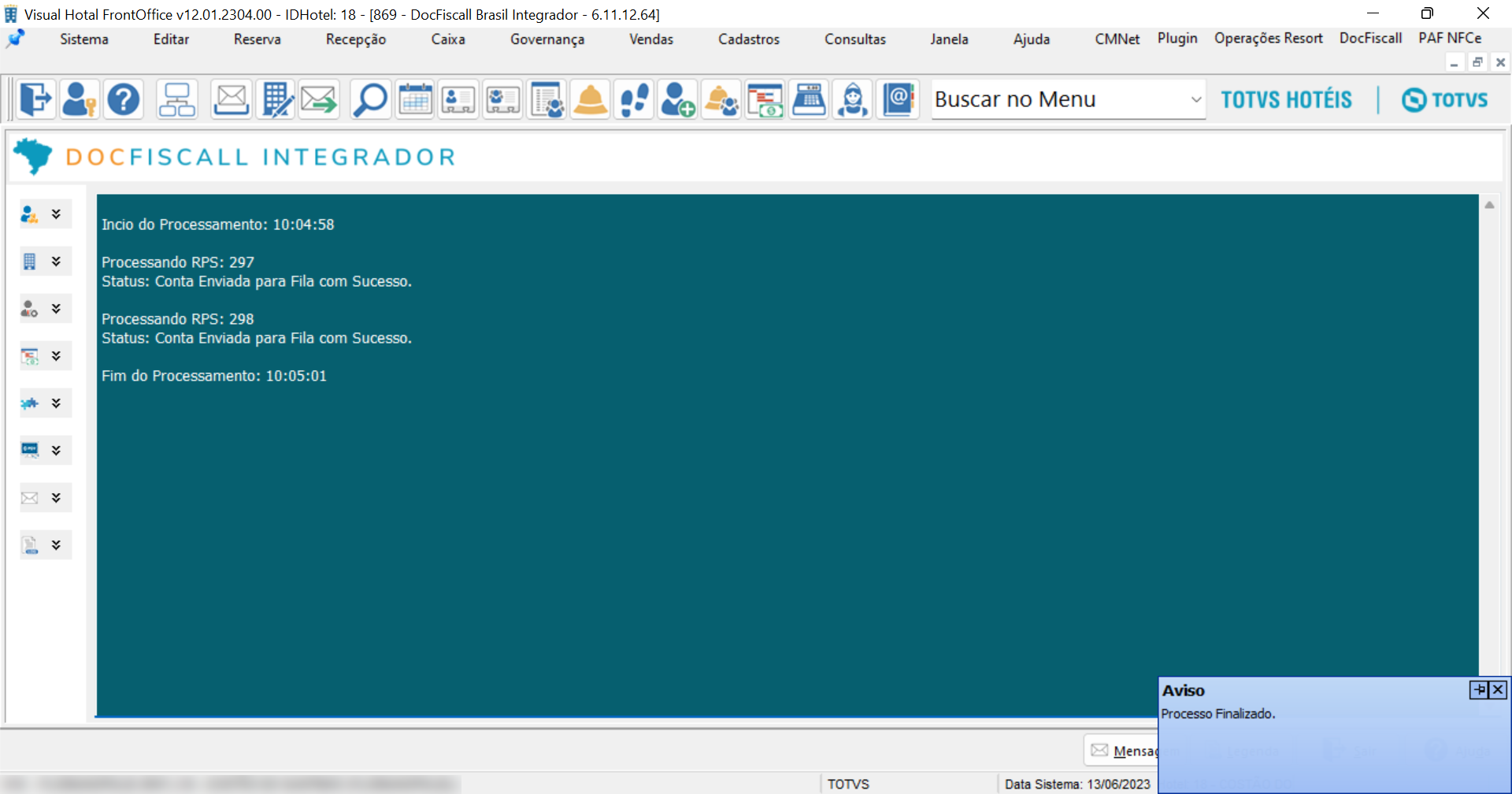Expand the document sidebar section chevron
Image resolution: width=1512 pixels, height=794 pixels.
[x=56, y=545]
